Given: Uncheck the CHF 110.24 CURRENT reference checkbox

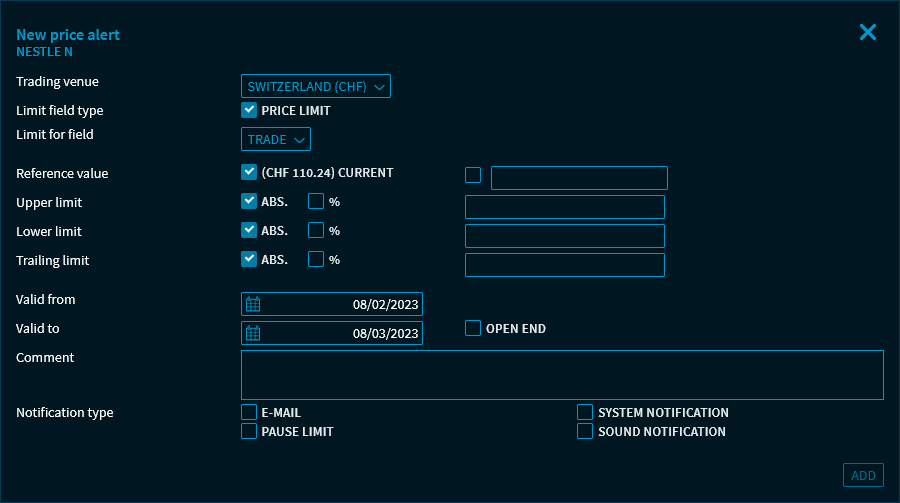Looking at the screenshot, I should (x=249, y=172).
